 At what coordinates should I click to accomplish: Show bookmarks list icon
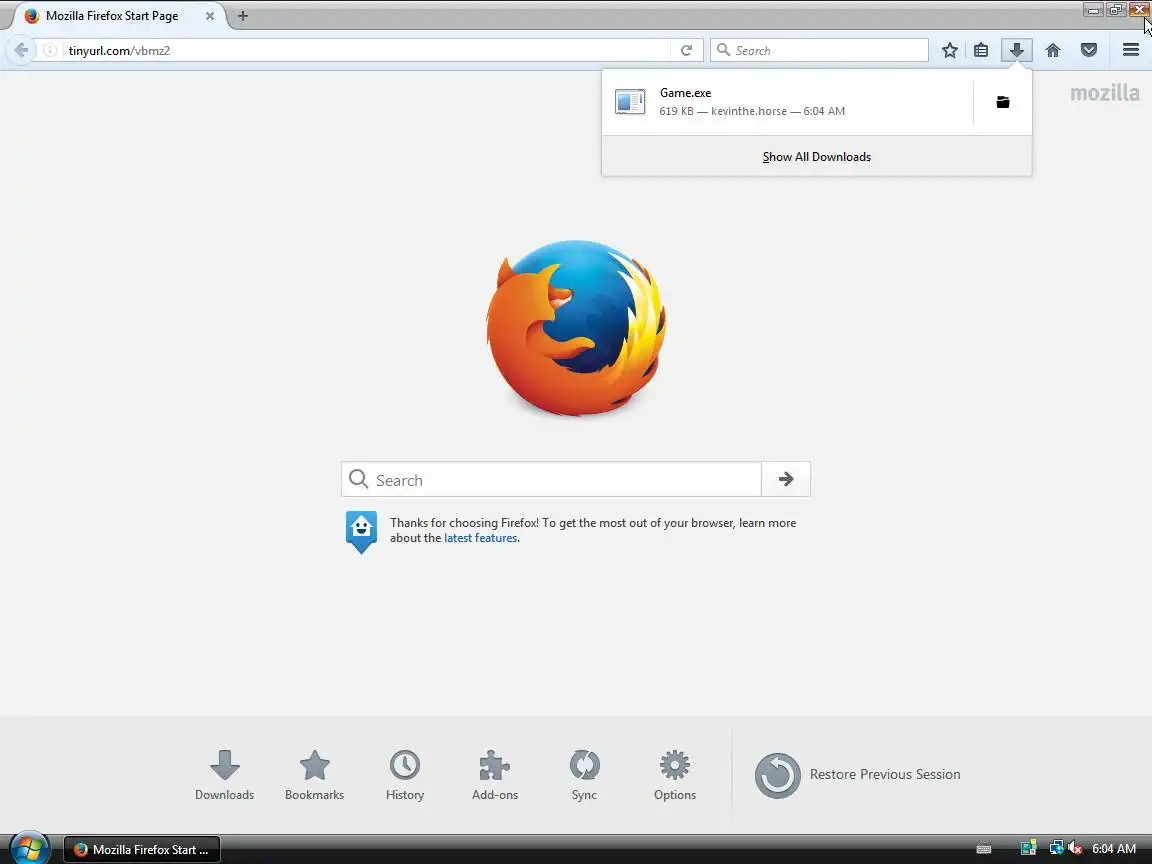(981, 50)
